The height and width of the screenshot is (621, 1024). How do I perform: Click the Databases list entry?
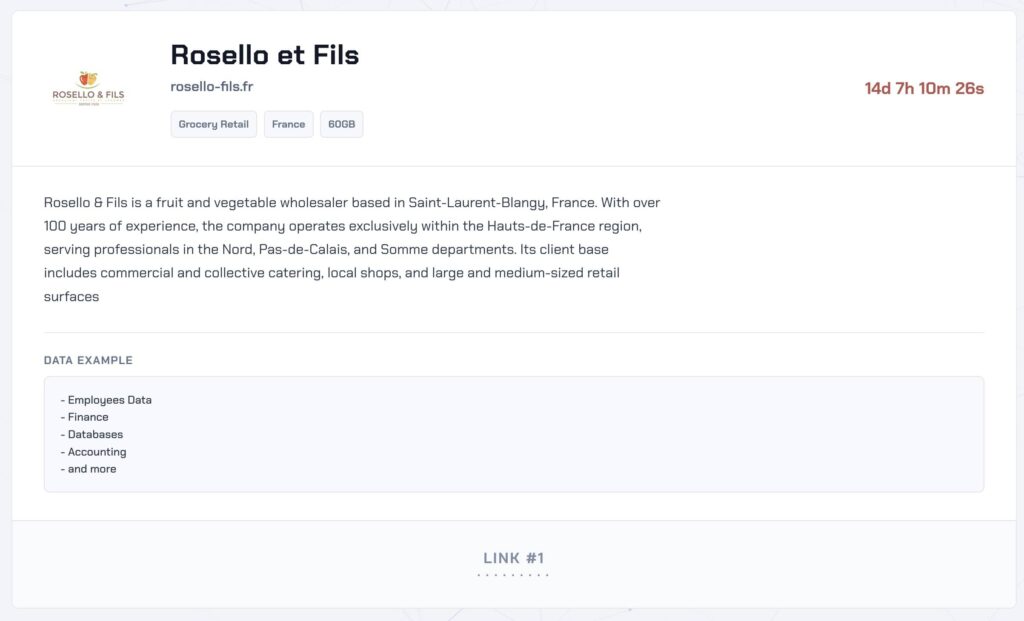pyautogui.click(x=91, y=434)
